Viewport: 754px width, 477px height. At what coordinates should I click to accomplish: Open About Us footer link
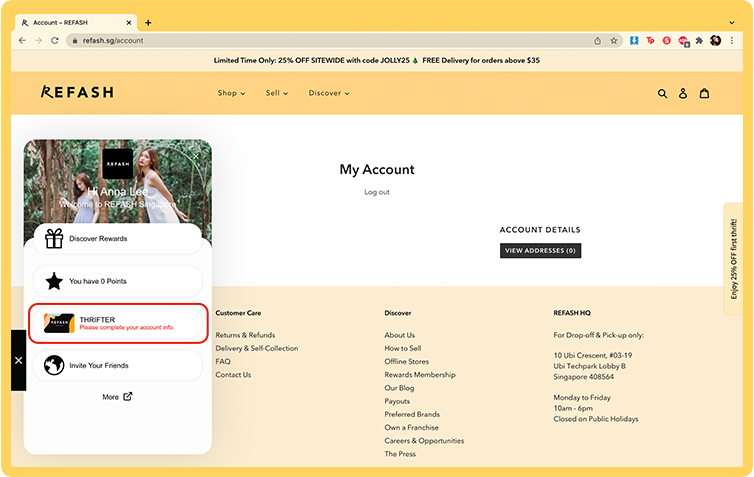point(399,335)
